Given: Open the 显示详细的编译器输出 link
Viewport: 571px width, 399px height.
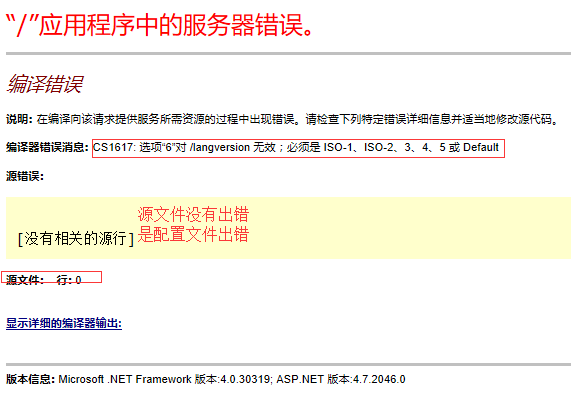Looking at the screenshot, I should click(x=64, y=323).
